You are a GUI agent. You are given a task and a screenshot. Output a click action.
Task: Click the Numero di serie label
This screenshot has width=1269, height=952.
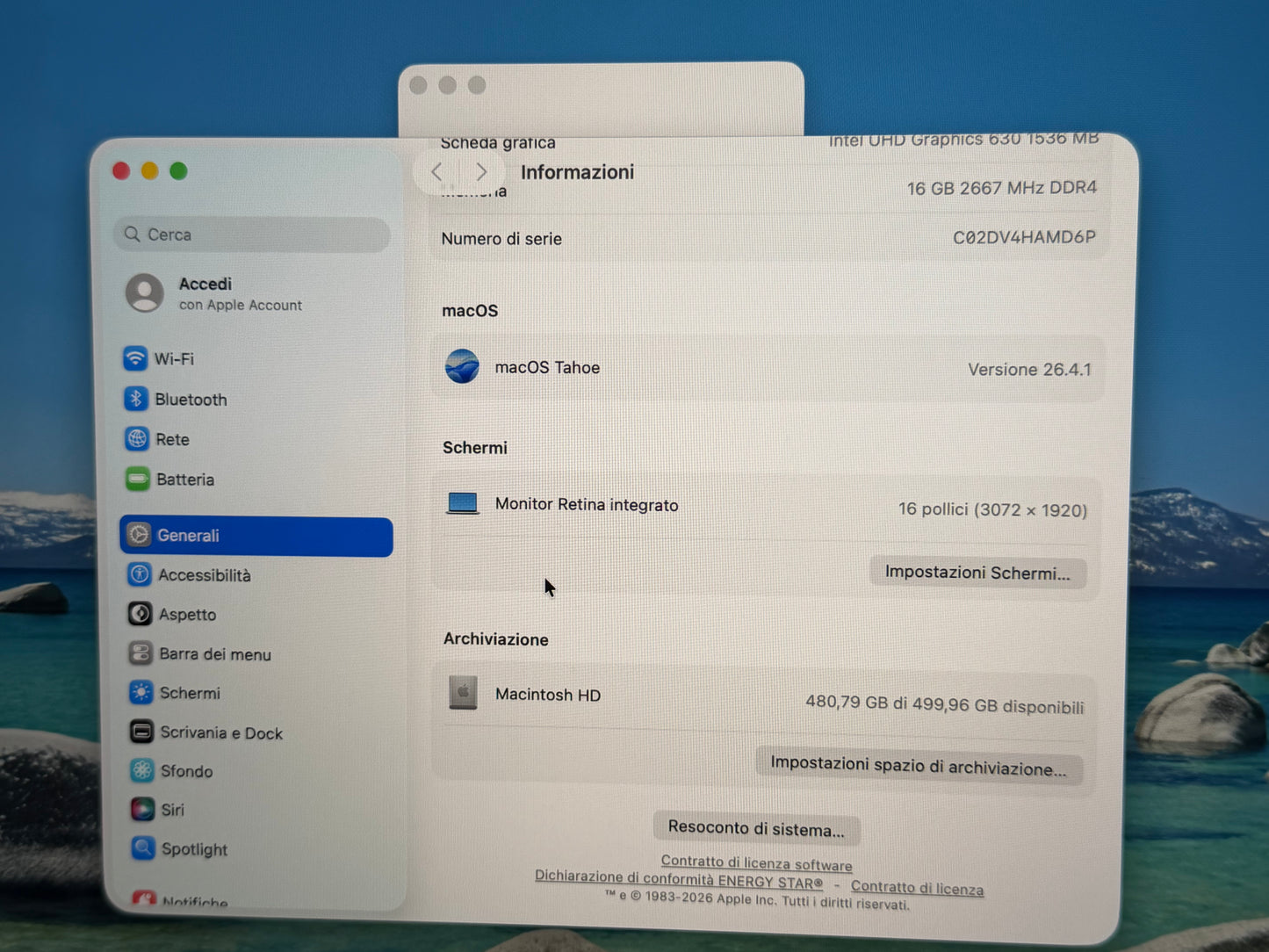click(x=501, y=239)
